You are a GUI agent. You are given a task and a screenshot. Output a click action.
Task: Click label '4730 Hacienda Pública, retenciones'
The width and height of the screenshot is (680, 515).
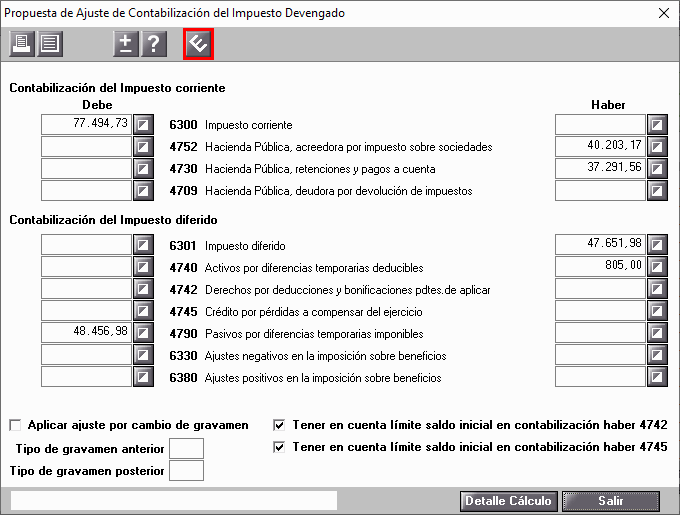click(302, 169)
